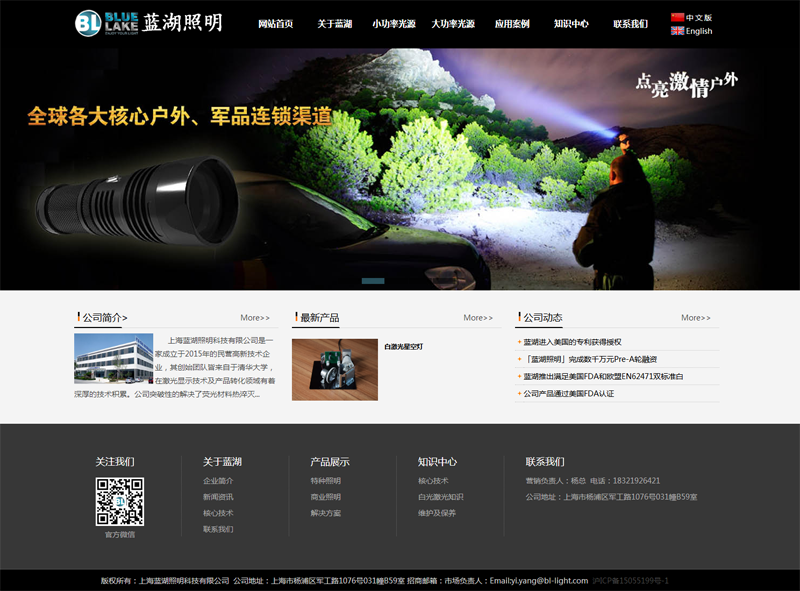800x591 pixels.
Task: Go to 大功率光源 in navigation
Action: [452, 24]
